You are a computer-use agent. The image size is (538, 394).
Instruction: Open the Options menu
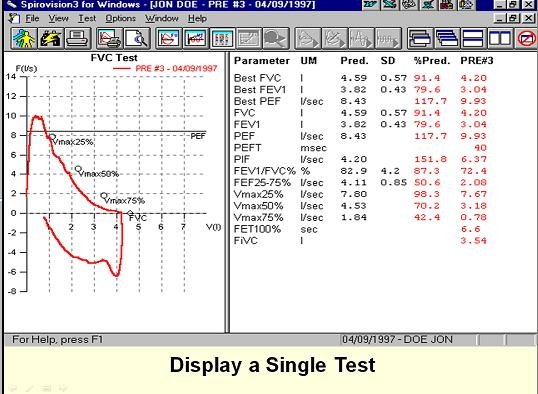pos(120,18)
